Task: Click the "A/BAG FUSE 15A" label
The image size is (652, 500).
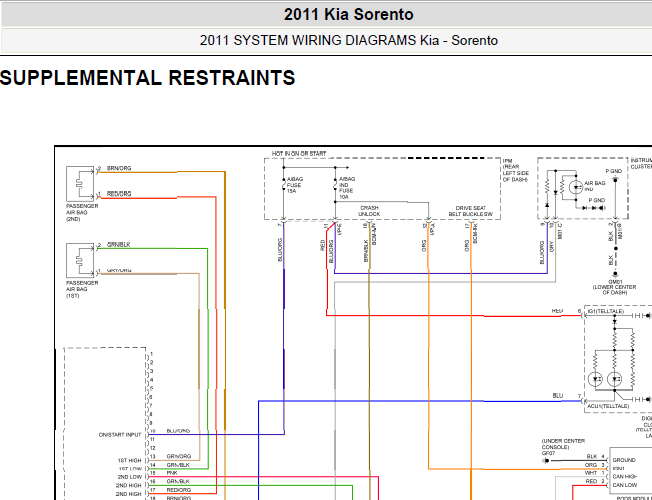Action: (x=294, y=185)
